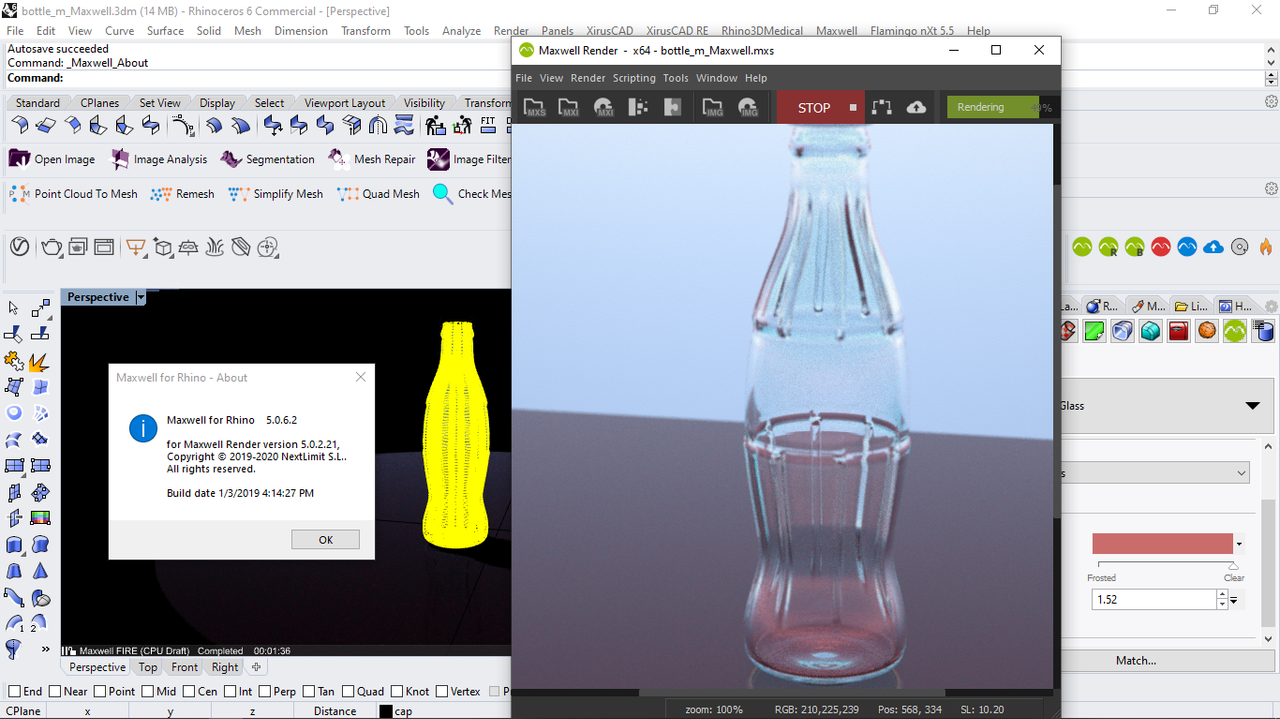Click the Match... button
The height and width of the screenshot is (719, 1280).
1135,660
